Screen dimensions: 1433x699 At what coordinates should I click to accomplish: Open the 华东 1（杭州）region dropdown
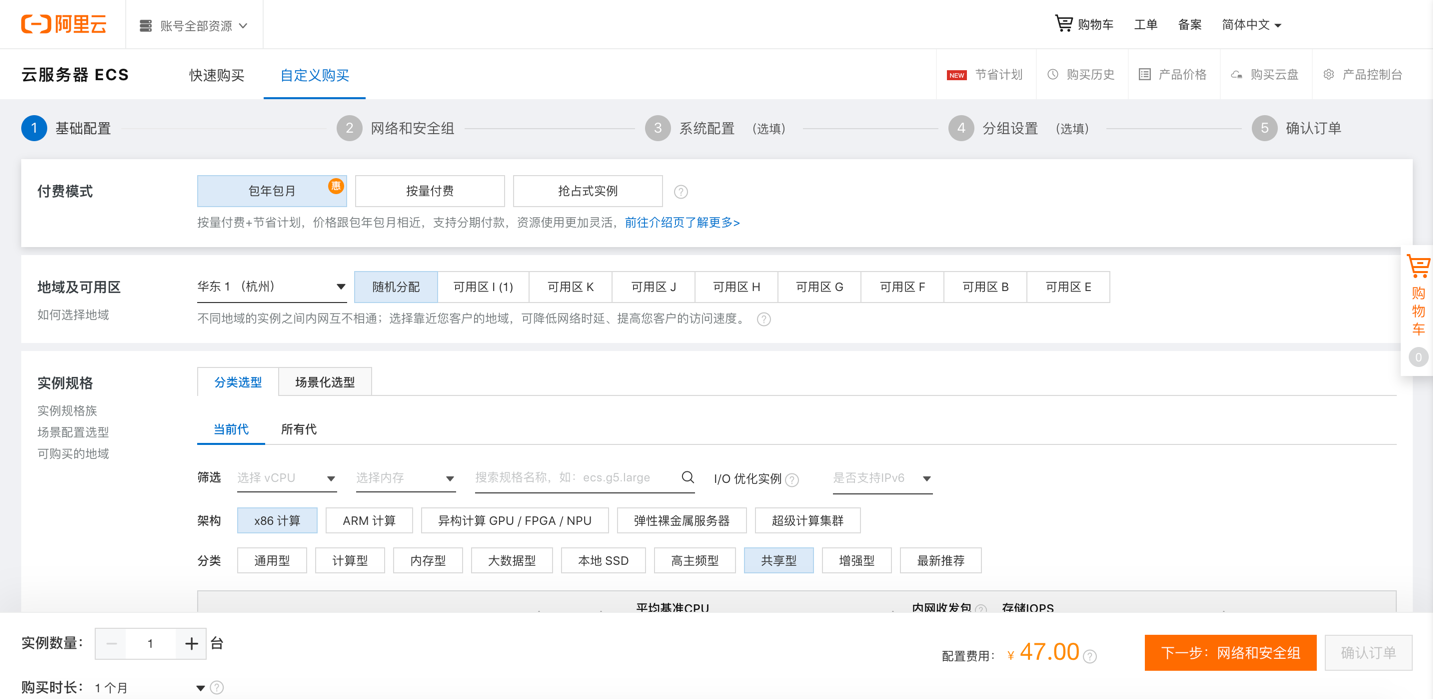tap(271, 287)
